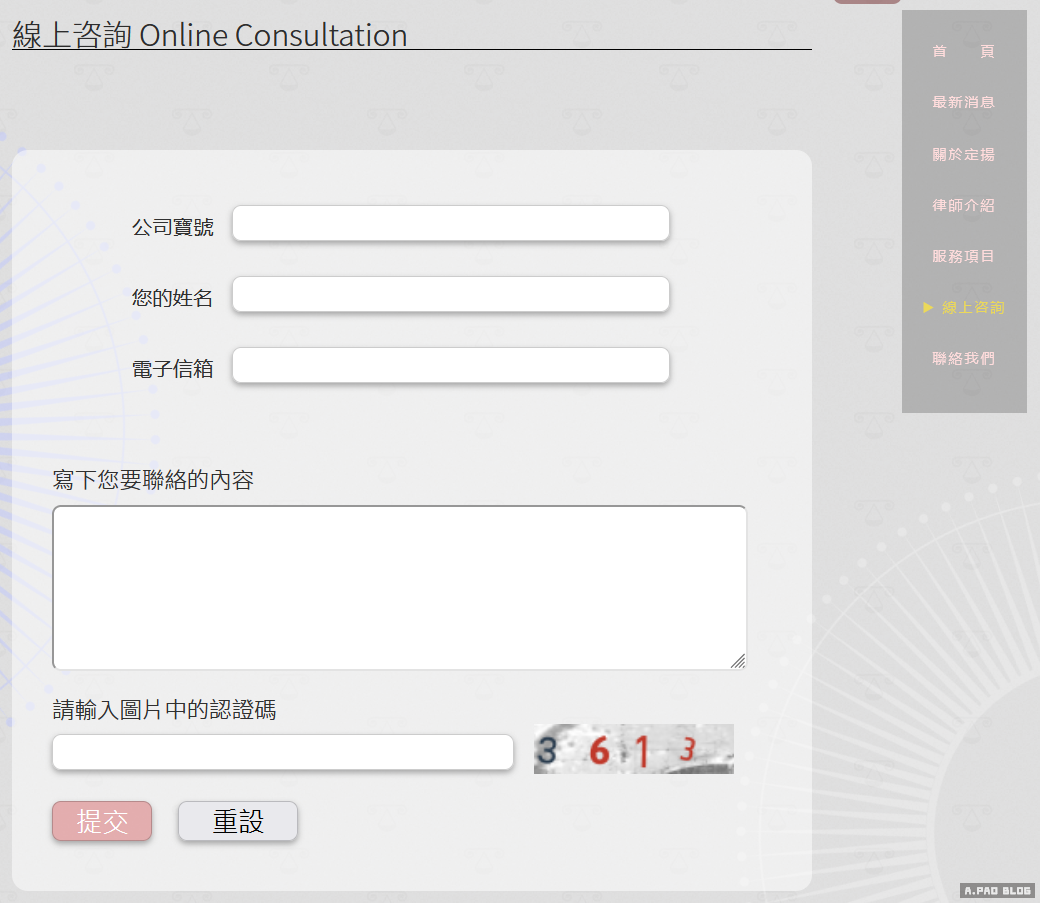Focus the 認證碼 verification code field
This screenshot has width=1040, height=903.
[282, 752]
